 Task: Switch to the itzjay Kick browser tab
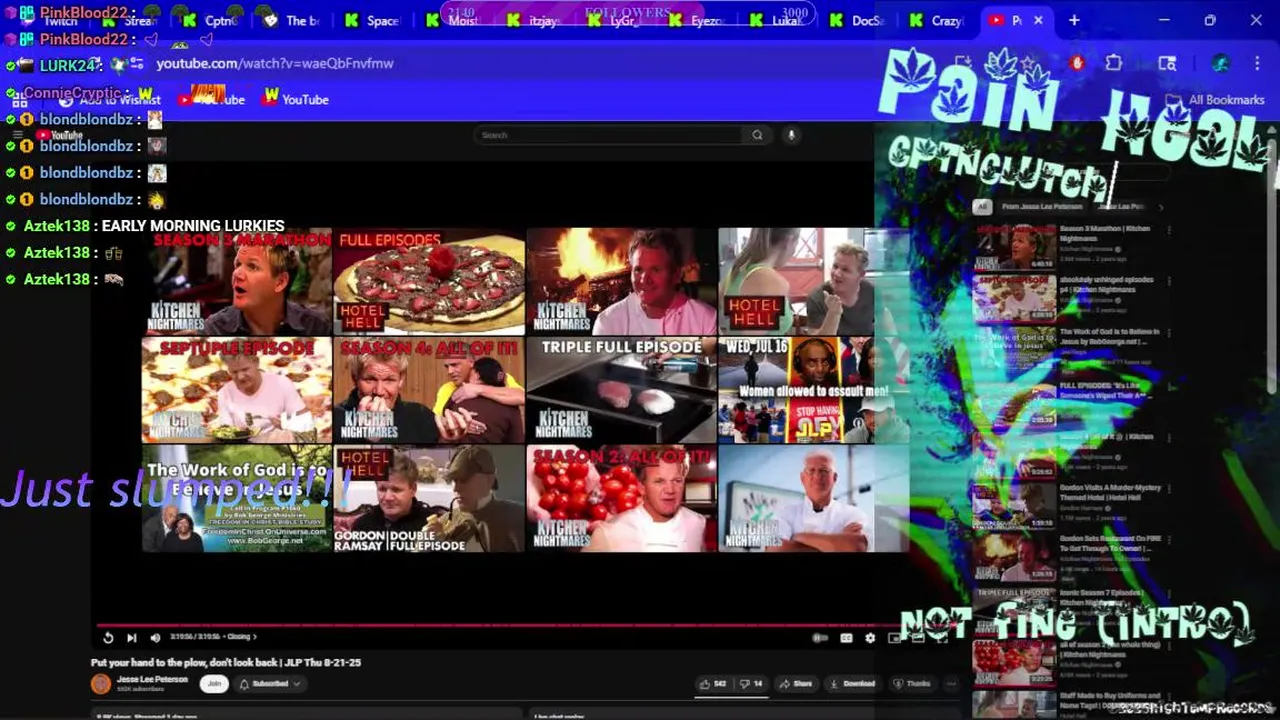click(533, 20)
